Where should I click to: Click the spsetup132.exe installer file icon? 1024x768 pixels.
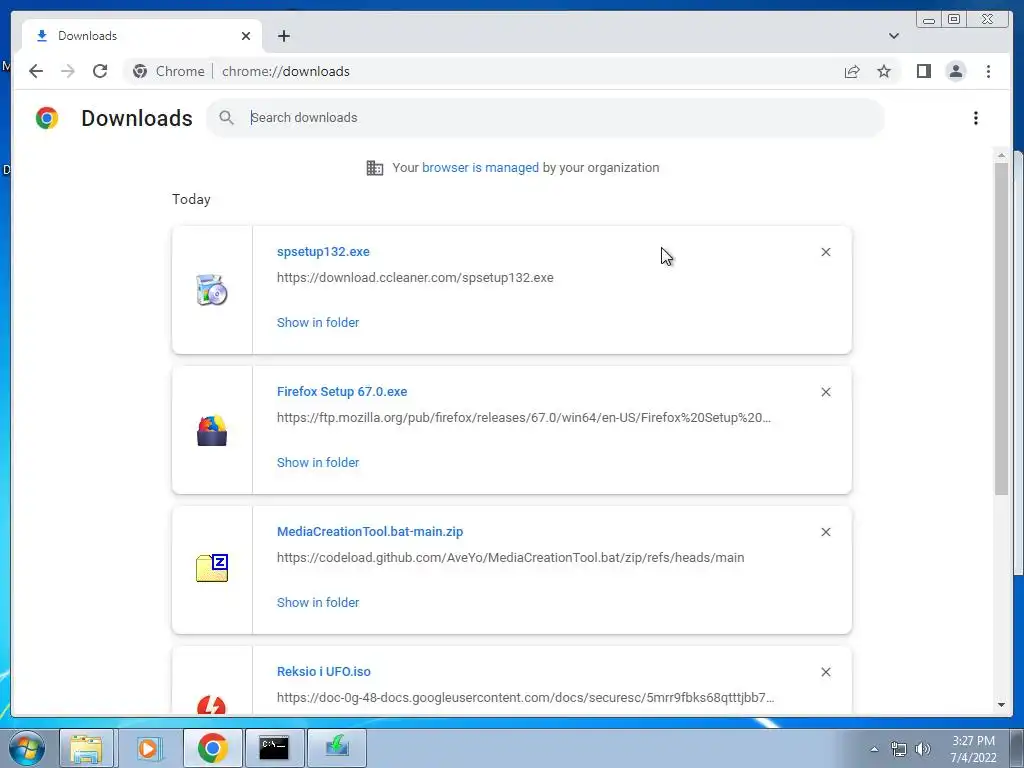(x=212, y=290)
